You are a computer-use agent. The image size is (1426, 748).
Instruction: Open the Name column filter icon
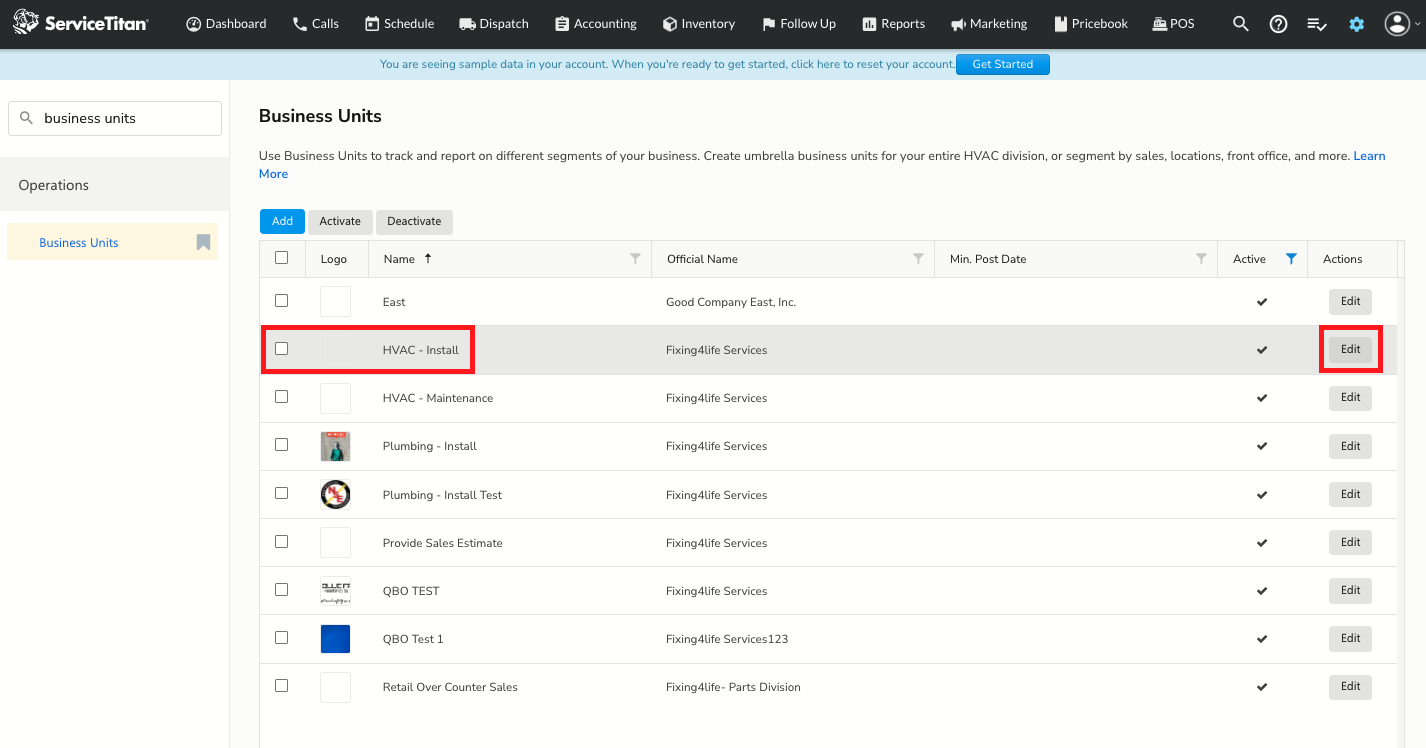(635, 258)
